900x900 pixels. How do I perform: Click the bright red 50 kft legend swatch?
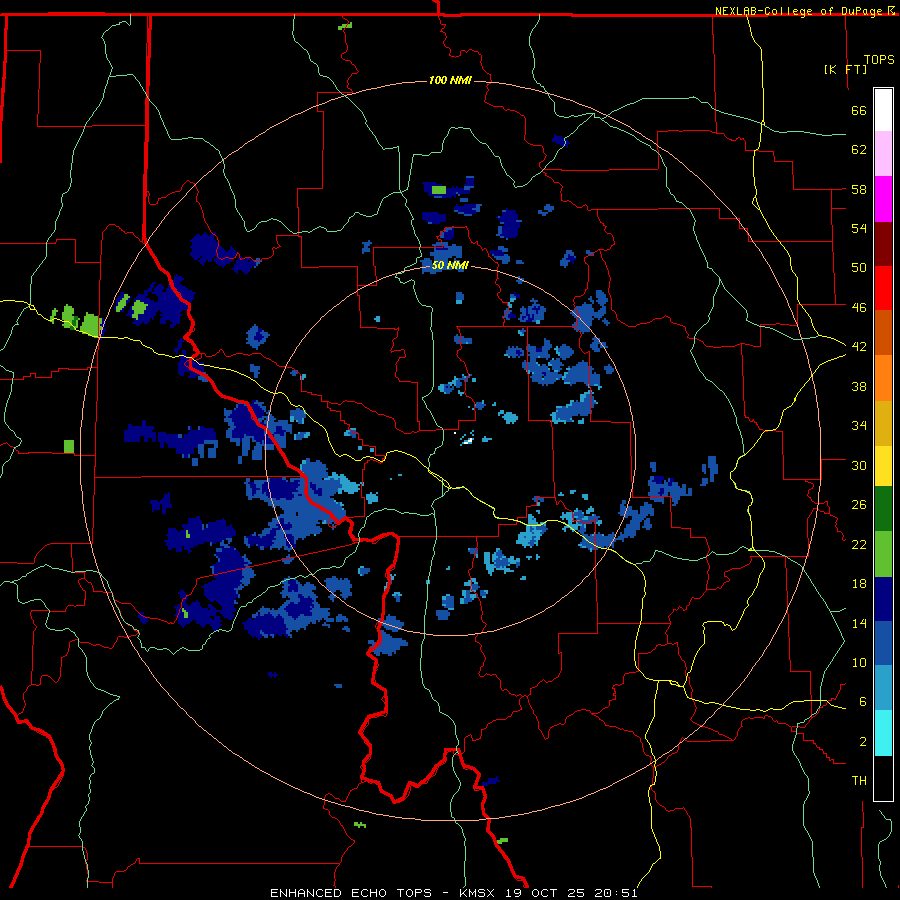(x=883, y=288)
